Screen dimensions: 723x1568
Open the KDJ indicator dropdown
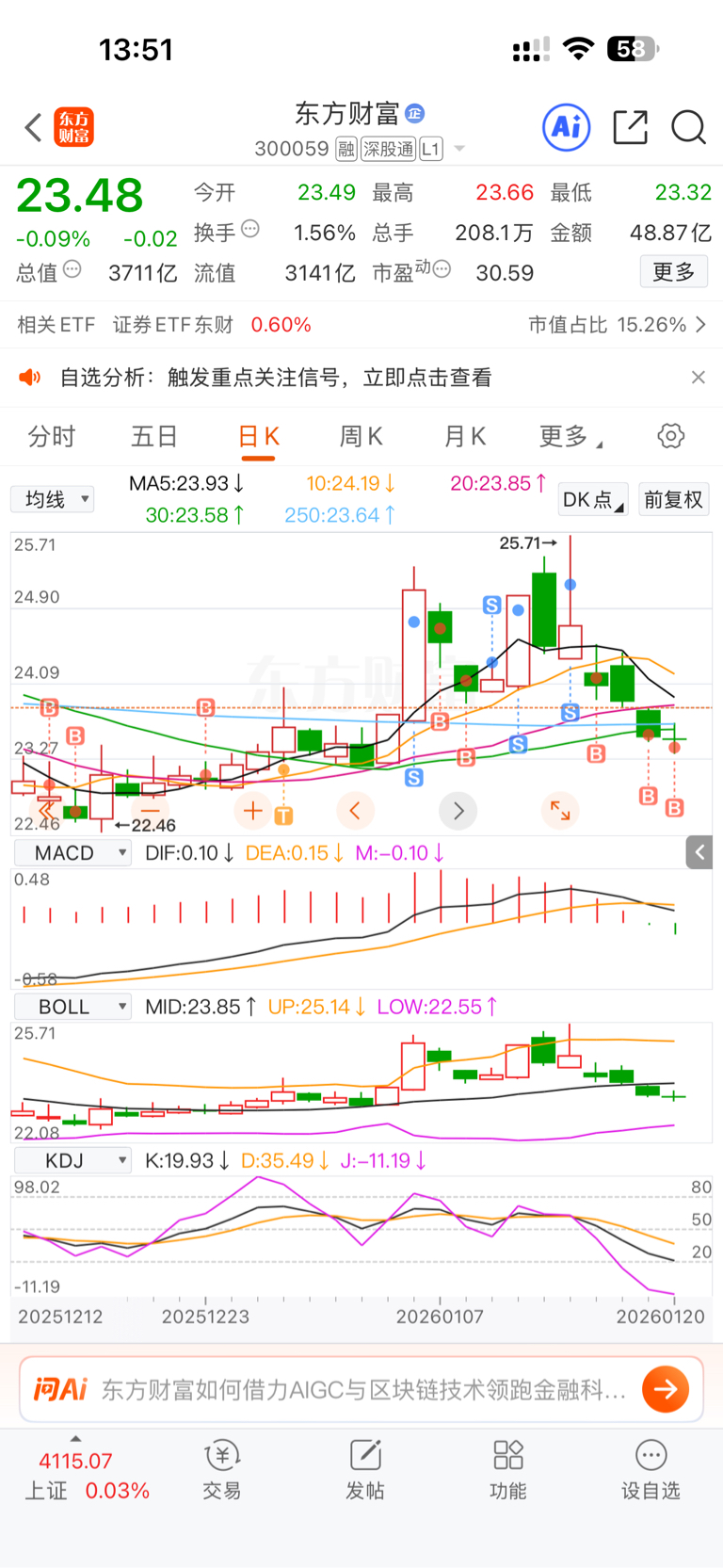72,1160
